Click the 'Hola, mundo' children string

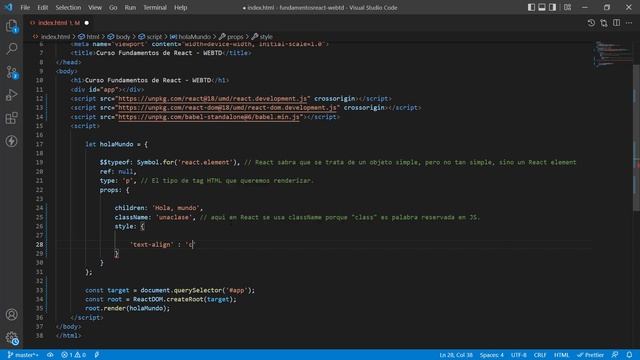[176, 208]
